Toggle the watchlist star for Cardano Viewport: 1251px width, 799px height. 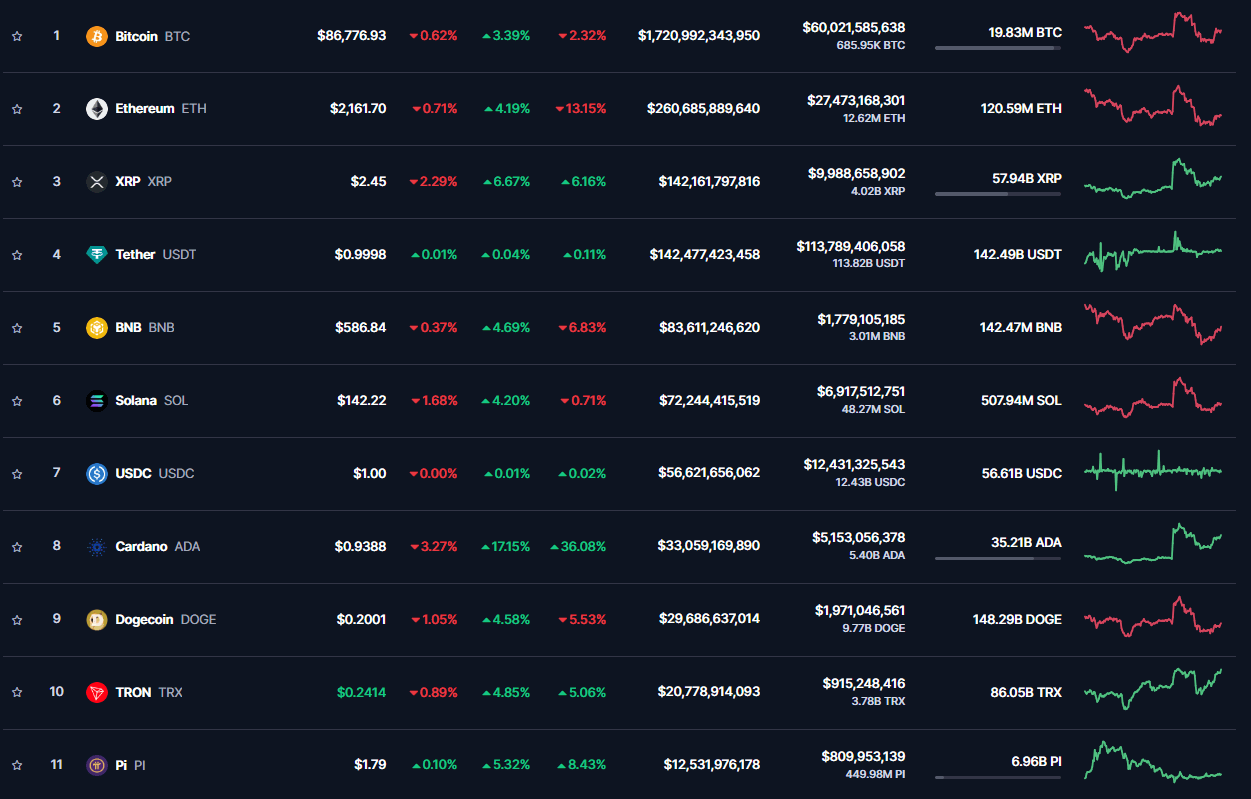[x=17, y=547]
